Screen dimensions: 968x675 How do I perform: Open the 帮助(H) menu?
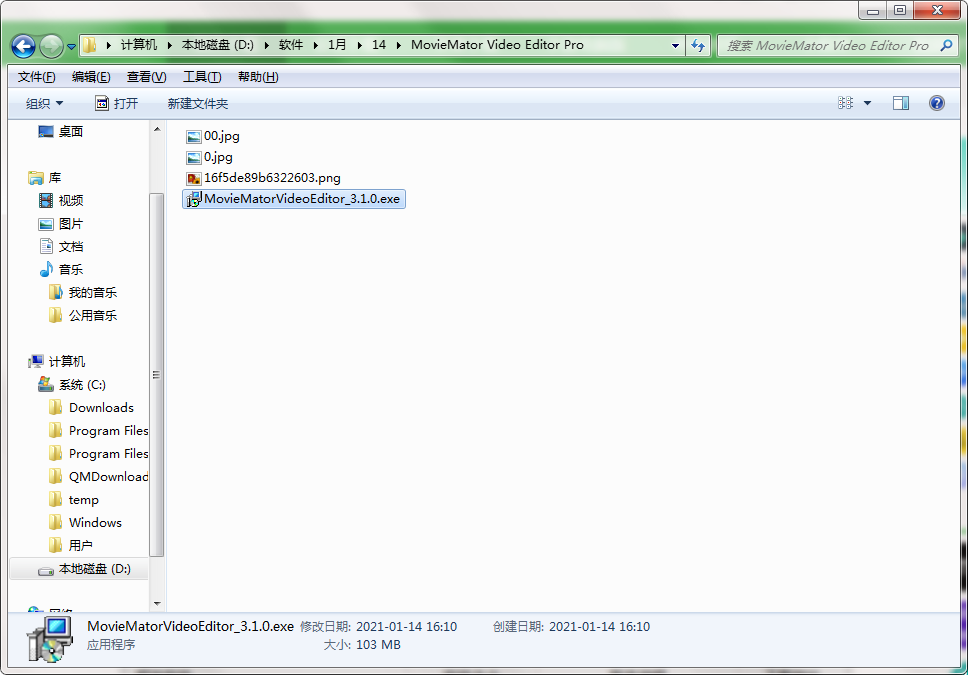pyautogui.click(x=258, y=77)
